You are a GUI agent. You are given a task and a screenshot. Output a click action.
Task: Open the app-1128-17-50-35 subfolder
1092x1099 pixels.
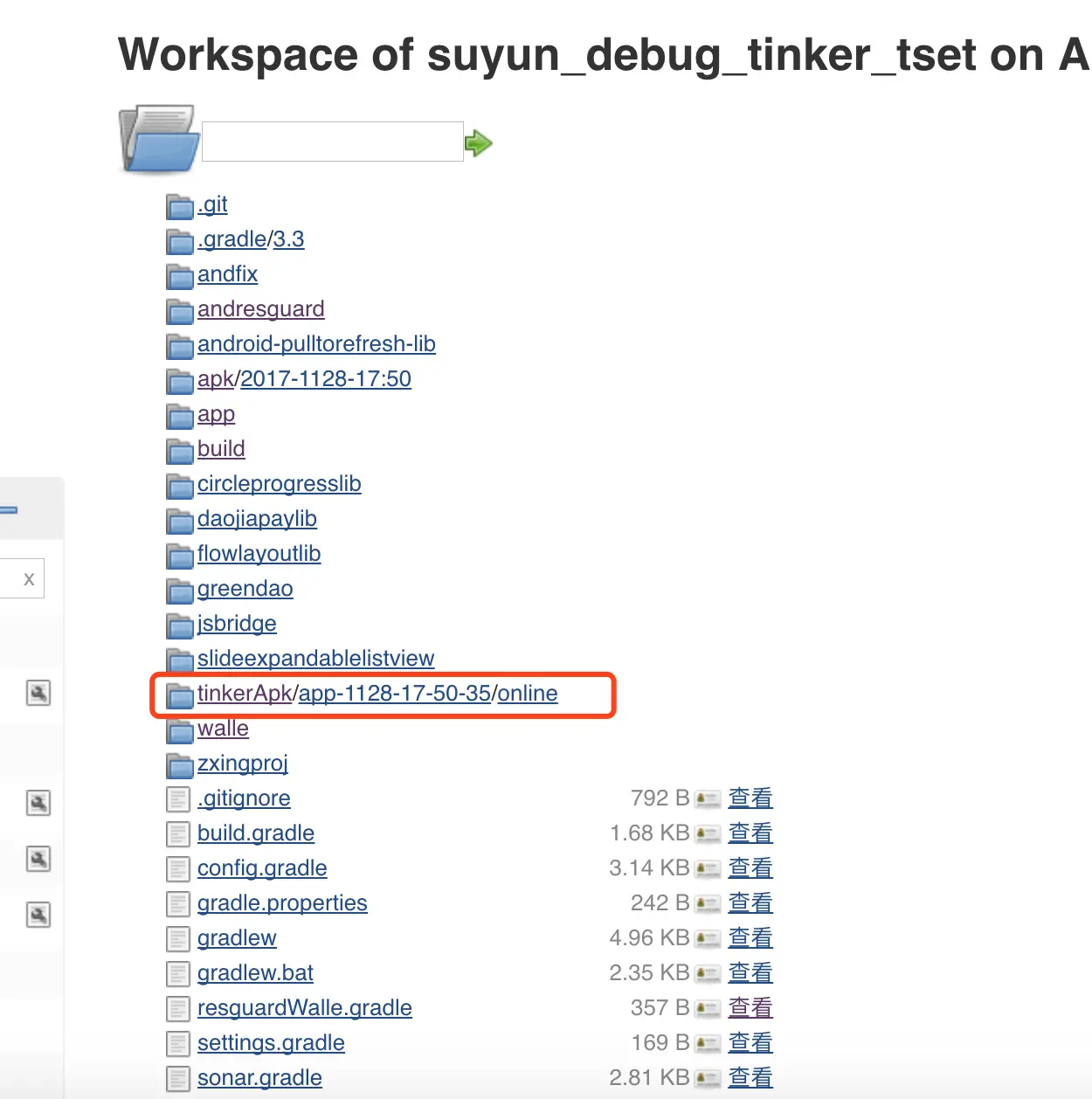pyautogui.click(x=395, y=694)
